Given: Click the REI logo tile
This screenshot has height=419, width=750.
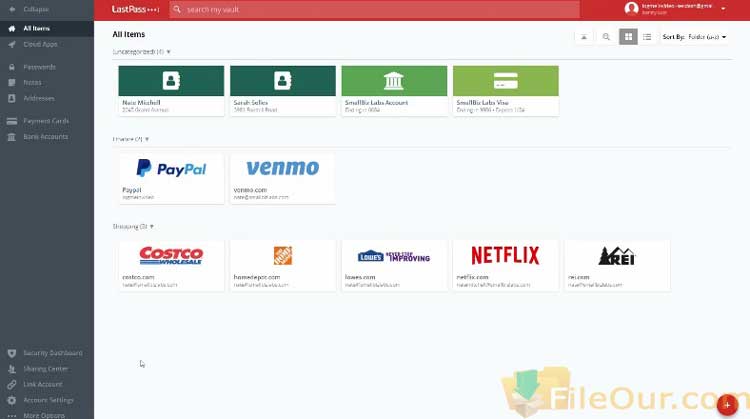Looking at the screenshot, I should point(617,256).
